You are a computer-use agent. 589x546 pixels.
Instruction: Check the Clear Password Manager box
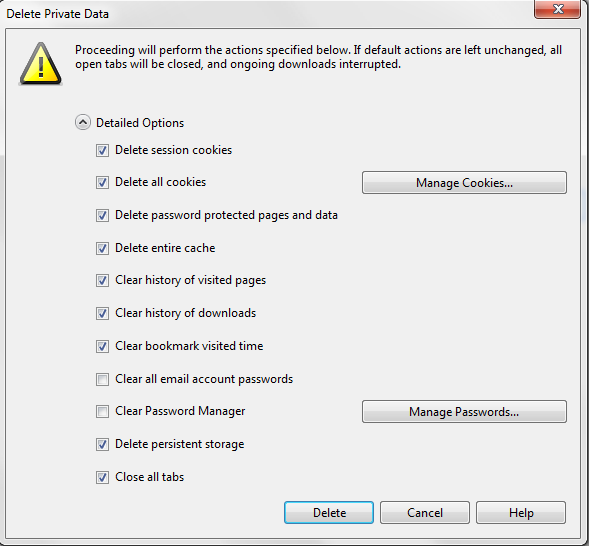[102, 412]
